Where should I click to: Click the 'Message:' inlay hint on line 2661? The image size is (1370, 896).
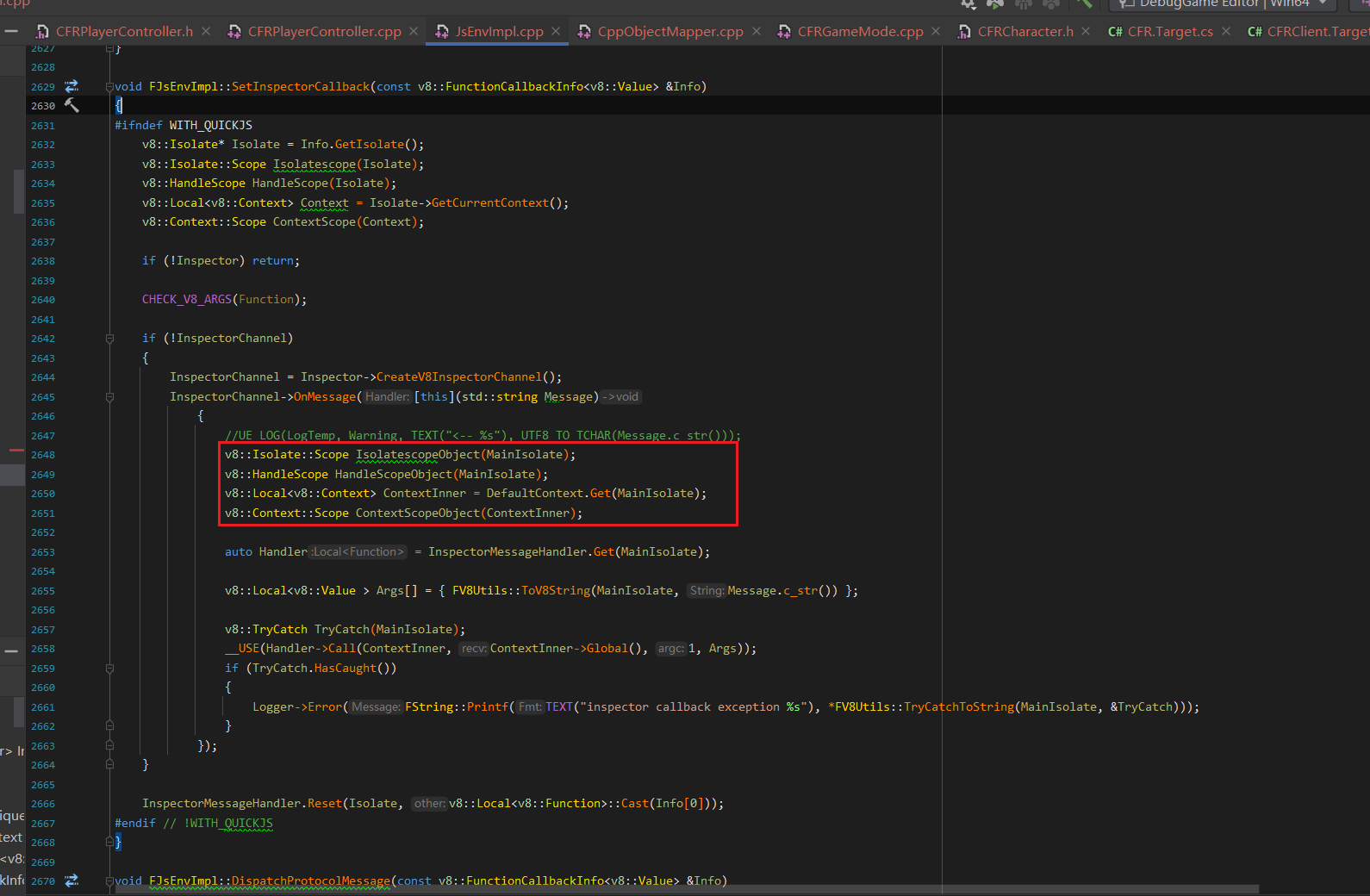(376, 706)
